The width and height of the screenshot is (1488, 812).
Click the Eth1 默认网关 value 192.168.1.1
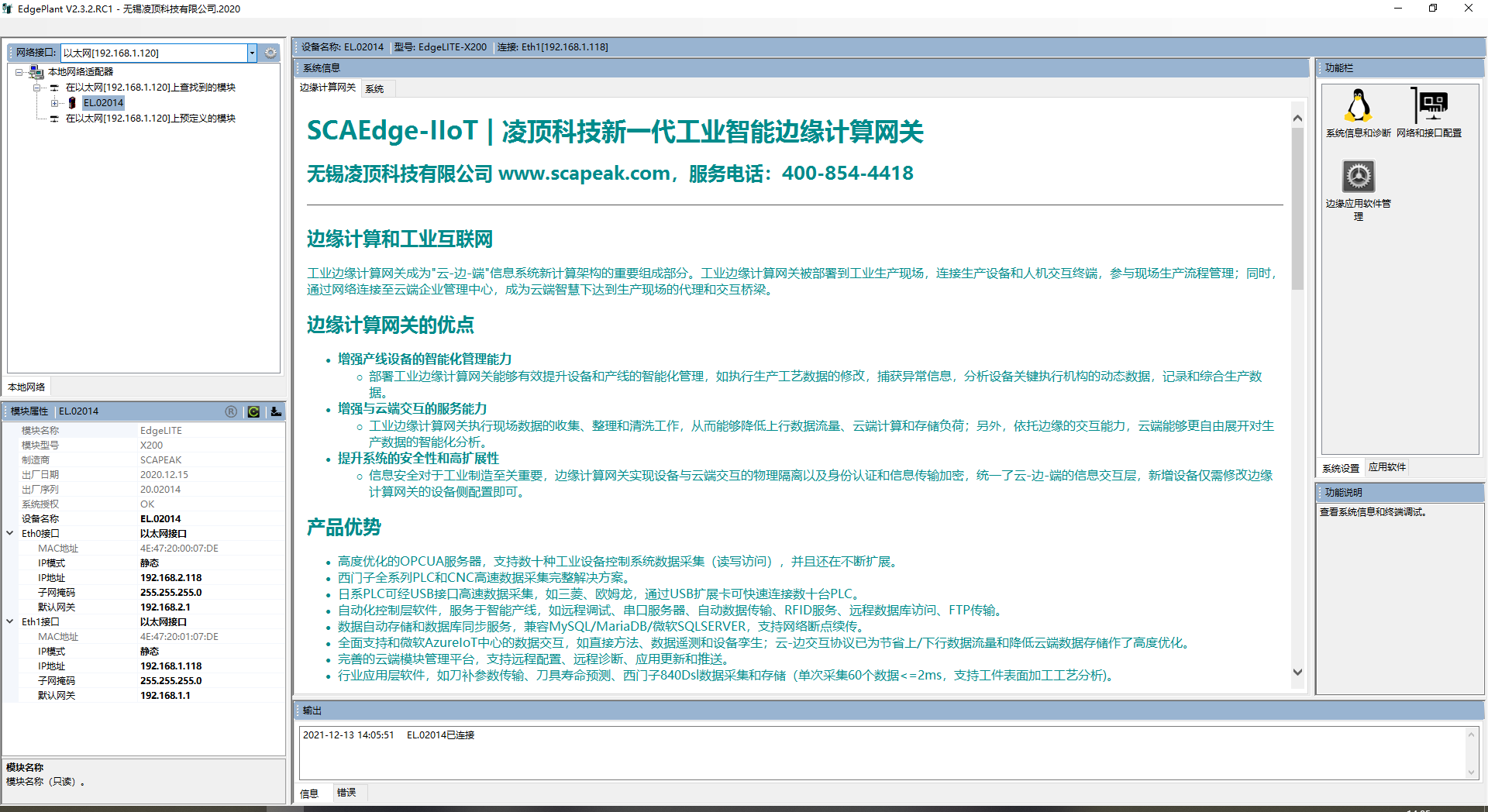[x=165, y=696]
